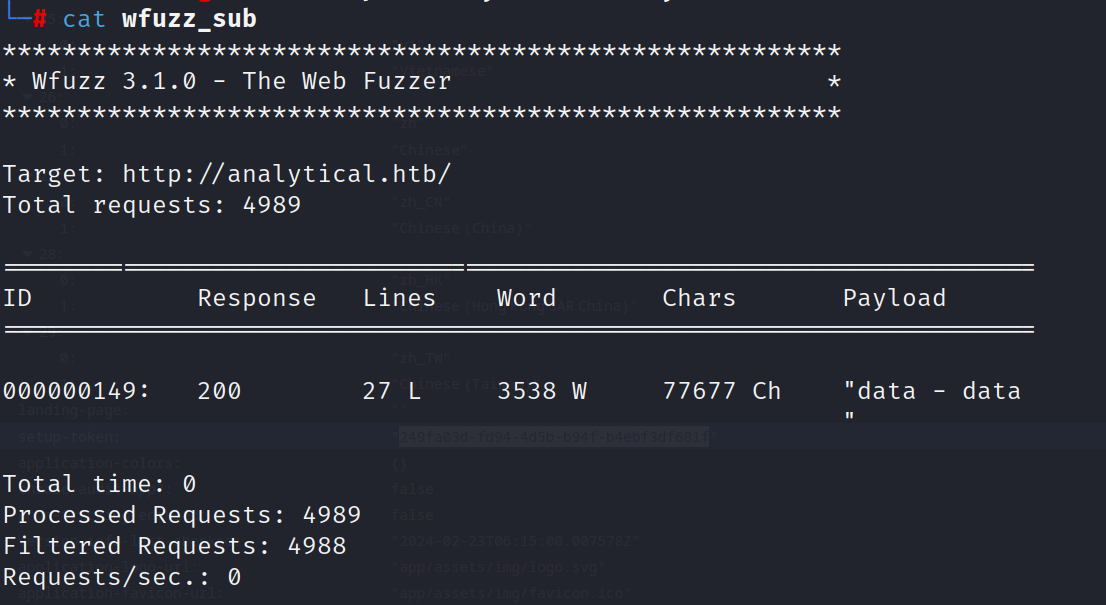Click the 200 response code value
1106x605 pixels.
(x=219, y=391)
